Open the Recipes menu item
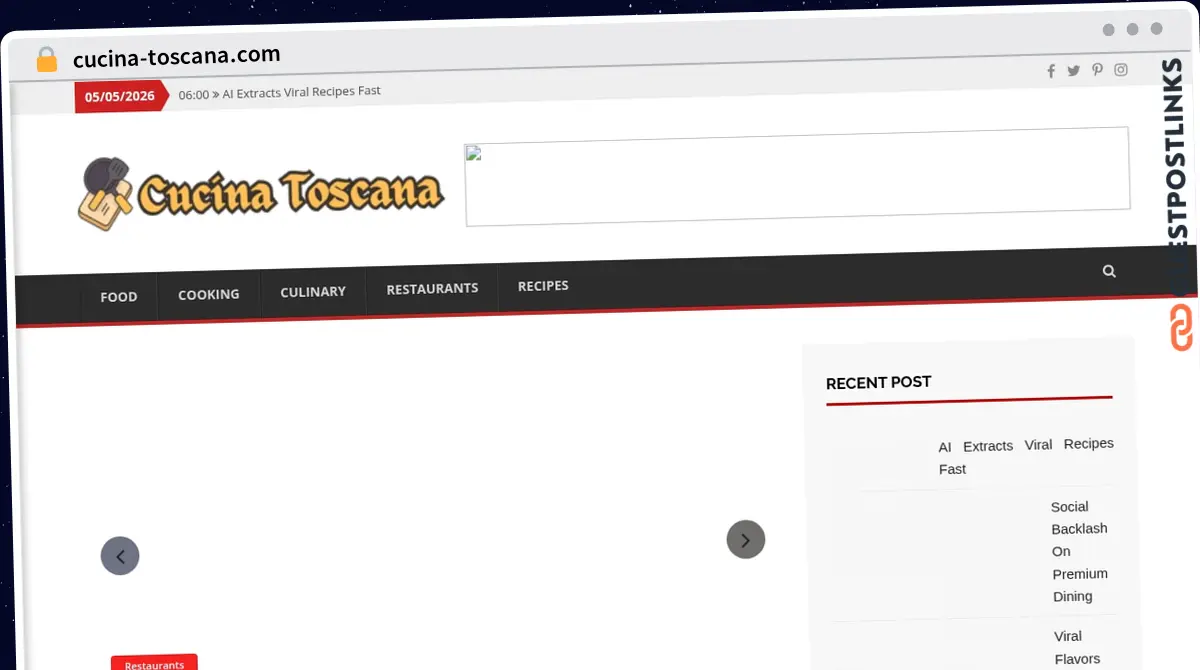The width and height of the screenshot is (1200, 670). [x=543, y=286]
